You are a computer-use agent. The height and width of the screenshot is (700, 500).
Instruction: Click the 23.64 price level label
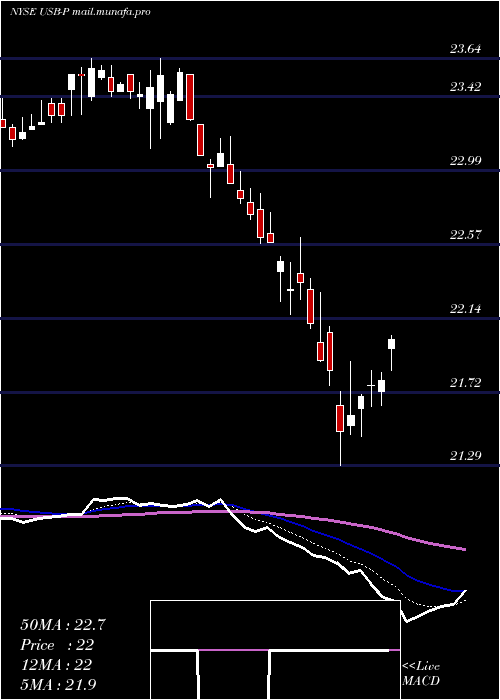point(466,49)
